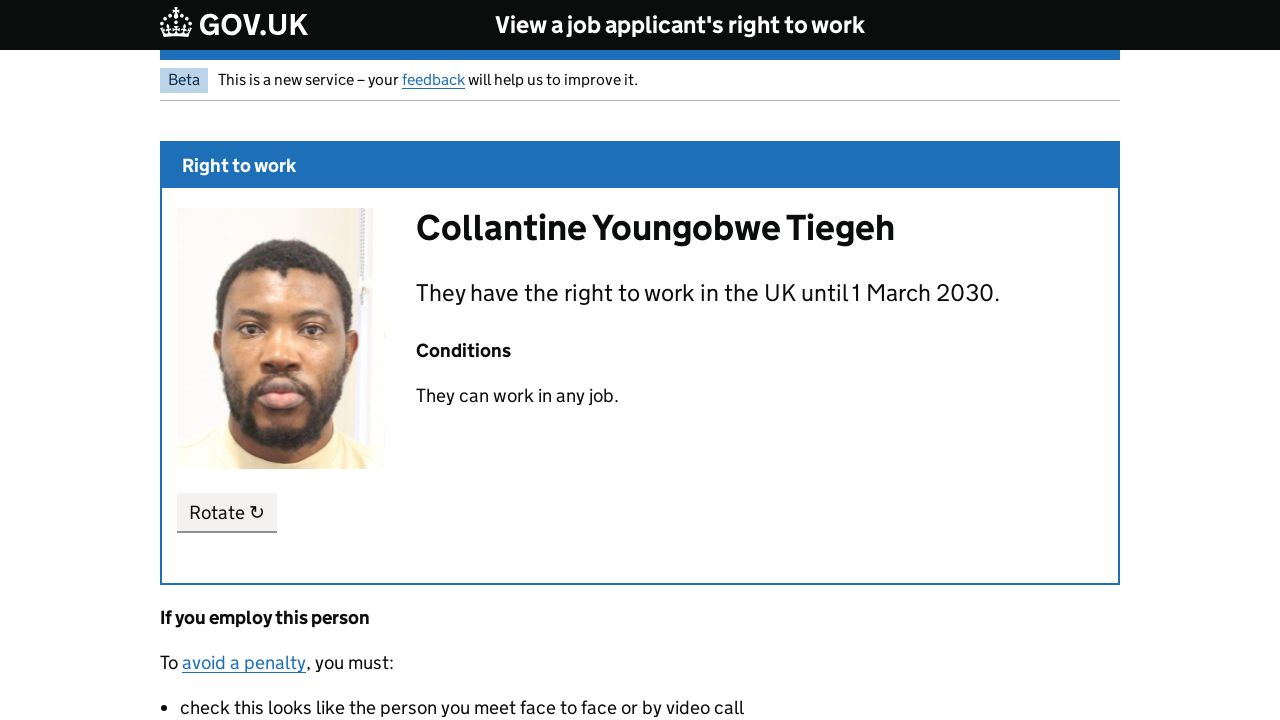Click "They can work in any job." text

517,396
